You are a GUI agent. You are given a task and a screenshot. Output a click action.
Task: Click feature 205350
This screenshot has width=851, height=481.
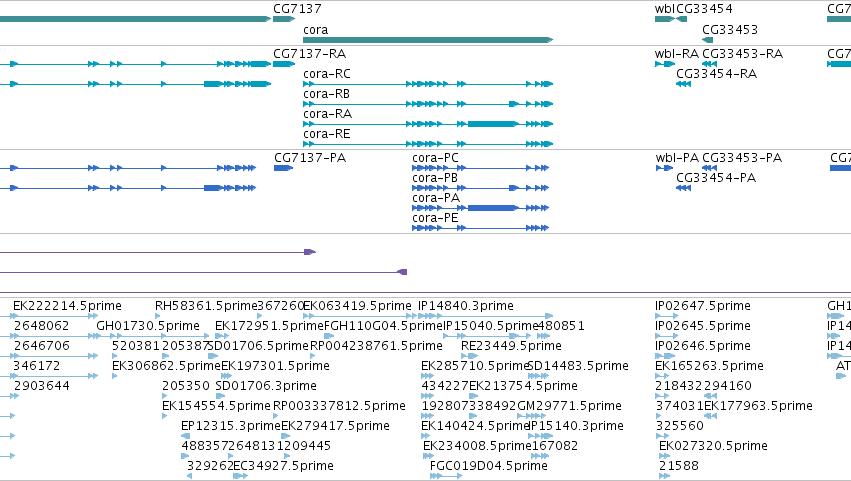[x=186, y=387]
